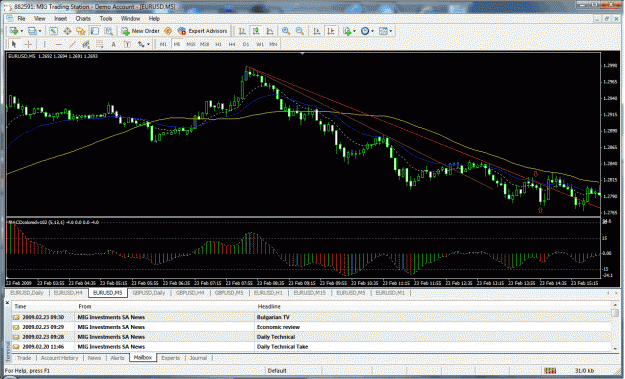Screen dimensions: 625x379
Task: Open the Journal terminal tab
Action: point(198,358)
